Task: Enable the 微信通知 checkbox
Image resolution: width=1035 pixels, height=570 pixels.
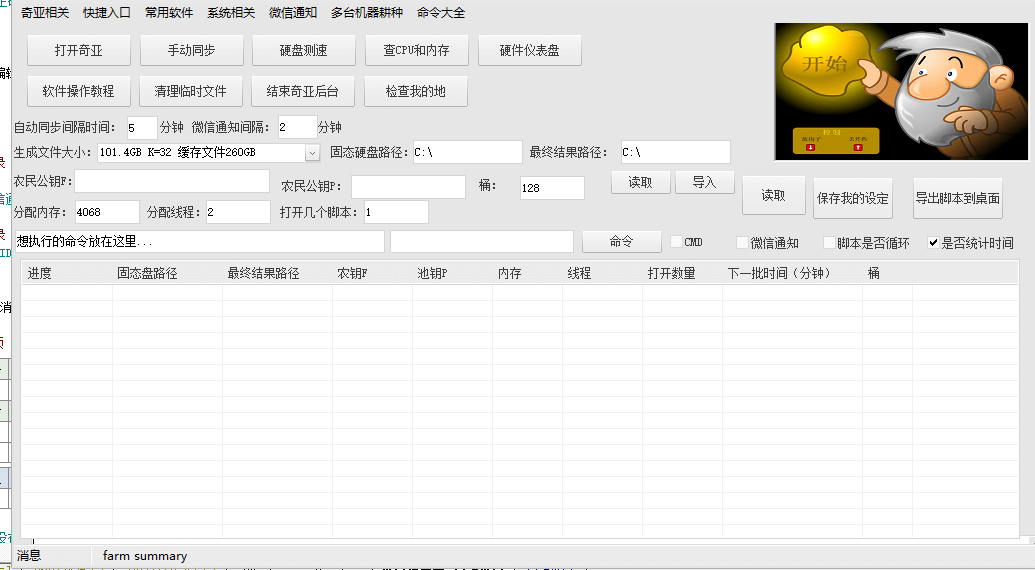Action: 742,243
